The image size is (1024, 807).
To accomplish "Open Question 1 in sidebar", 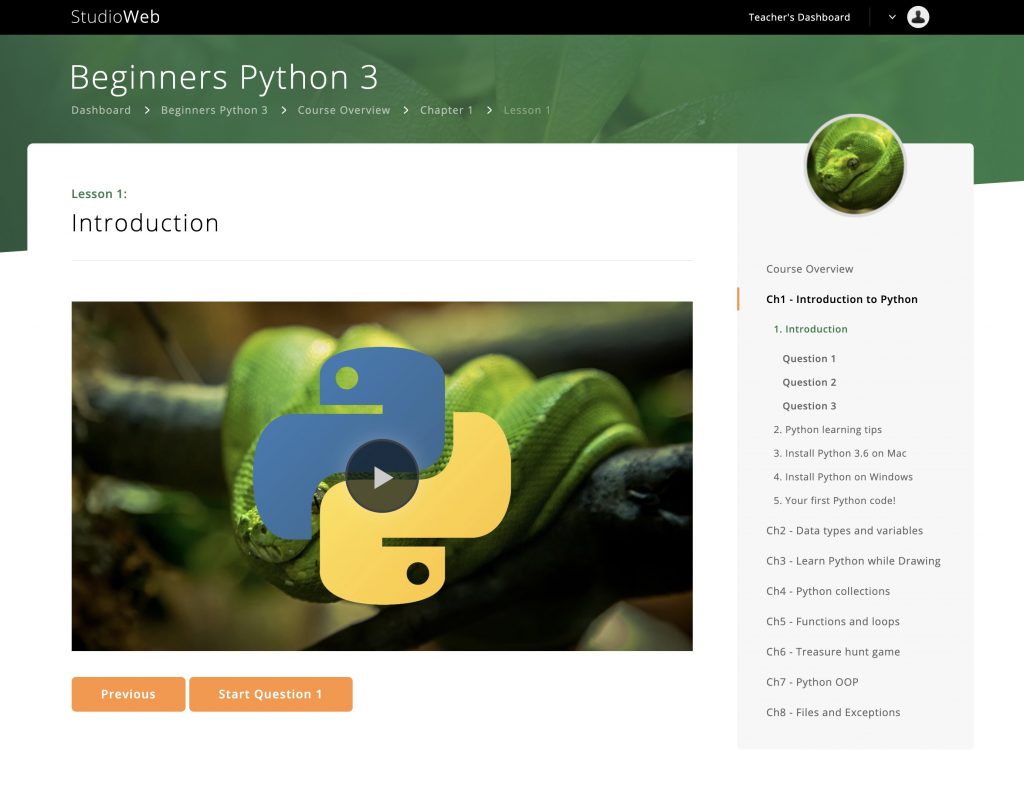I will point(809,358).
